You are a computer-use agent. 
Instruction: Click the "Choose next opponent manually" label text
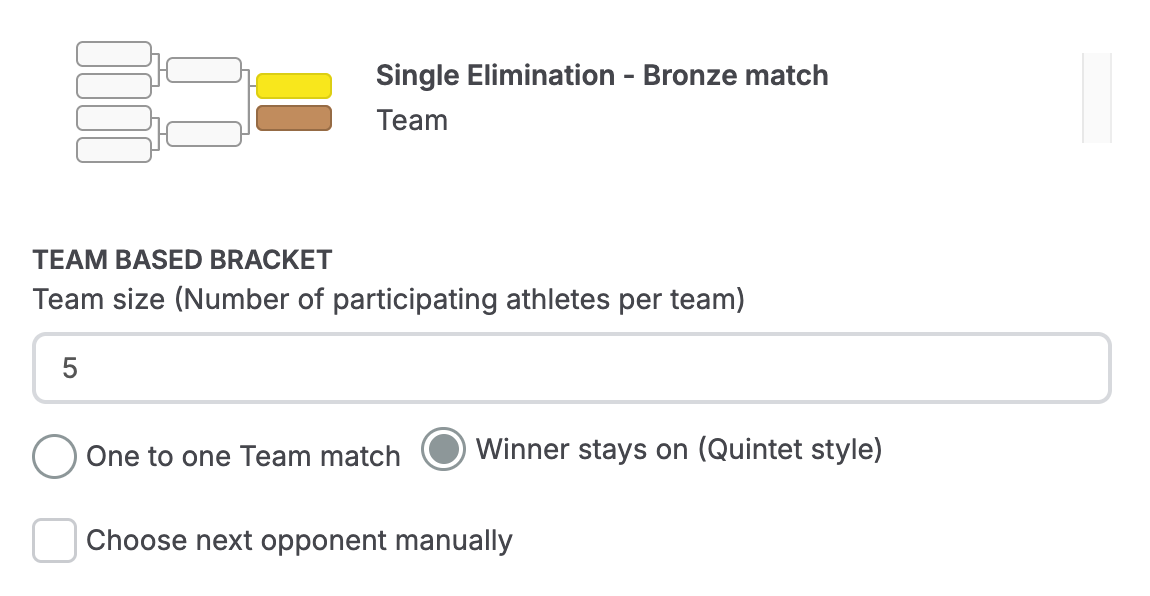pos(299,541)
